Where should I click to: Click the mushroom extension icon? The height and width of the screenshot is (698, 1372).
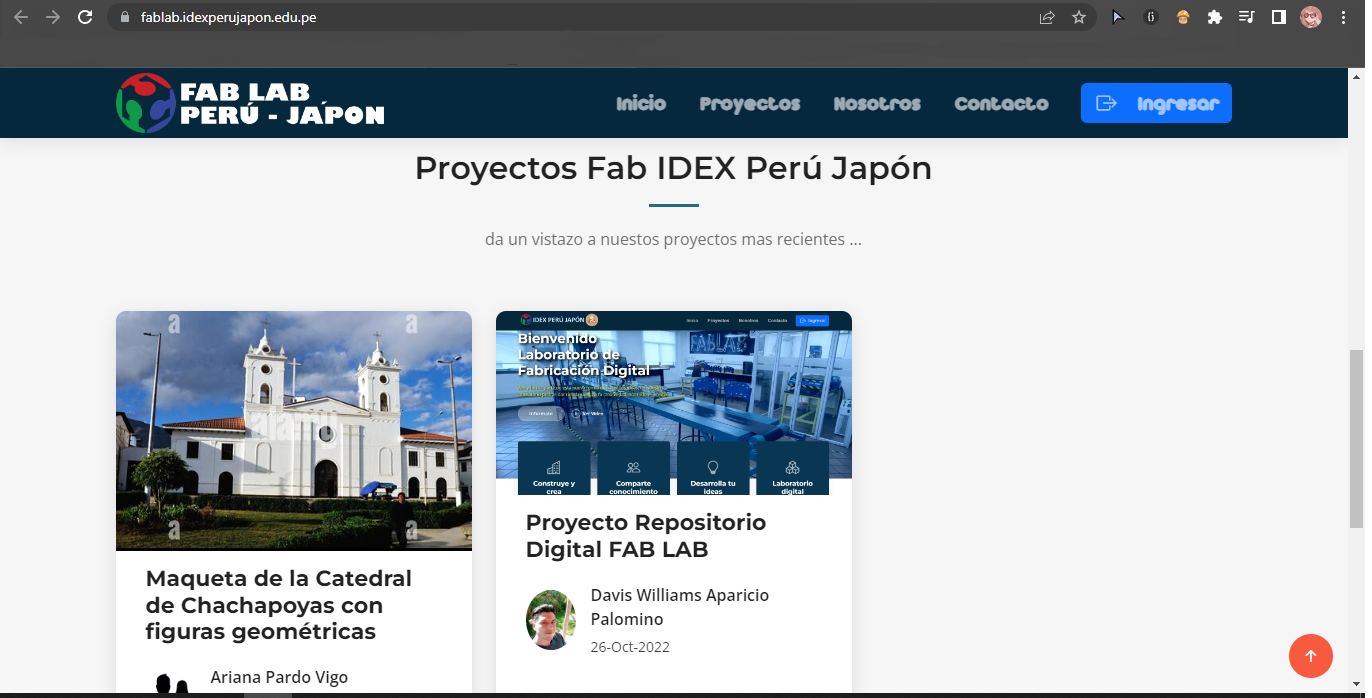[x=1182, y=17]
